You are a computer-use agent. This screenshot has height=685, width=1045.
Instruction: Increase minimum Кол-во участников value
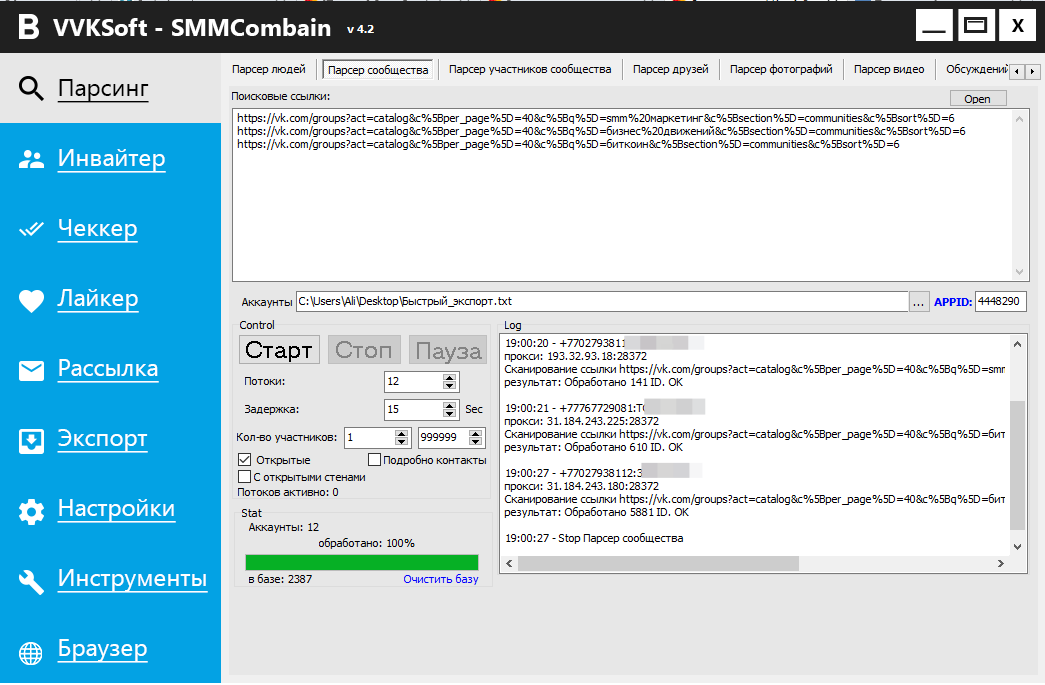tap(401, 433)
